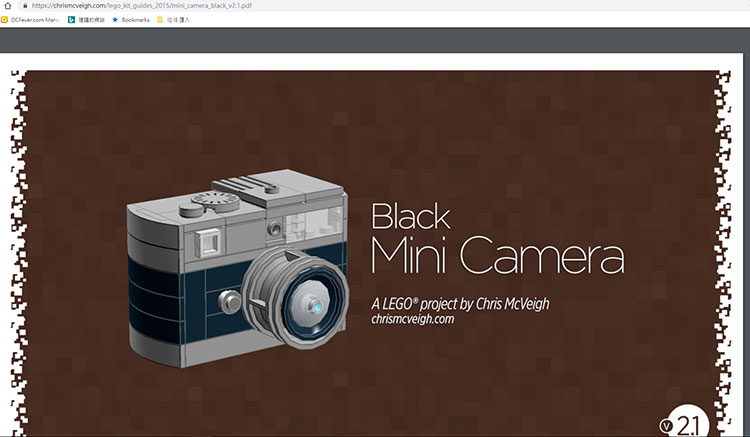Screen dimensions: 750x437
Task: Open the chrismcveigh.com link on the page
Action: coord(412,319)
